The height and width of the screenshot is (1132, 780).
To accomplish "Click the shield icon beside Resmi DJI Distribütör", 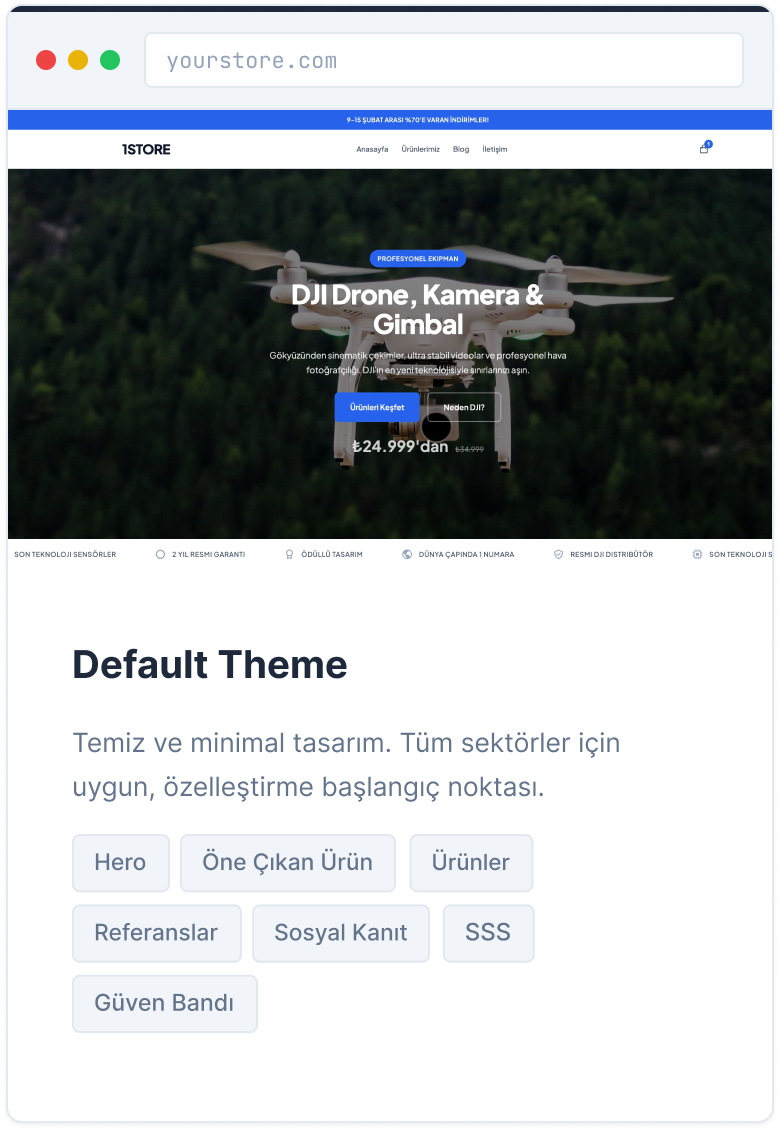I will (x=558, y=554).
